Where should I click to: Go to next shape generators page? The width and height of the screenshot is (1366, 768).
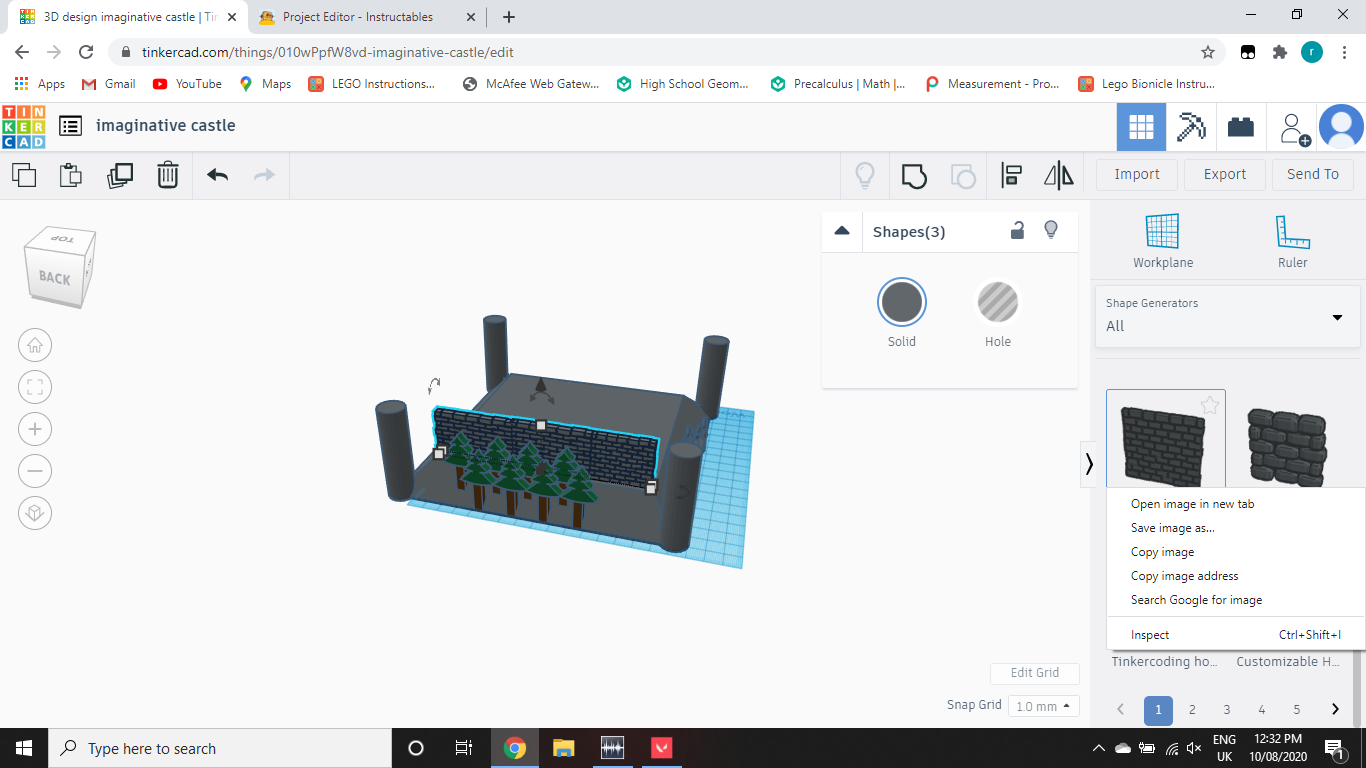pos(1335,710)
